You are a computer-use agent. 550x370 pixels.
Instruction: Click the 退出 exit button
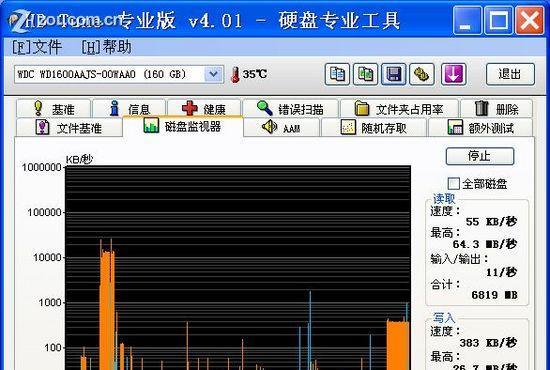(x=510, y=74)
